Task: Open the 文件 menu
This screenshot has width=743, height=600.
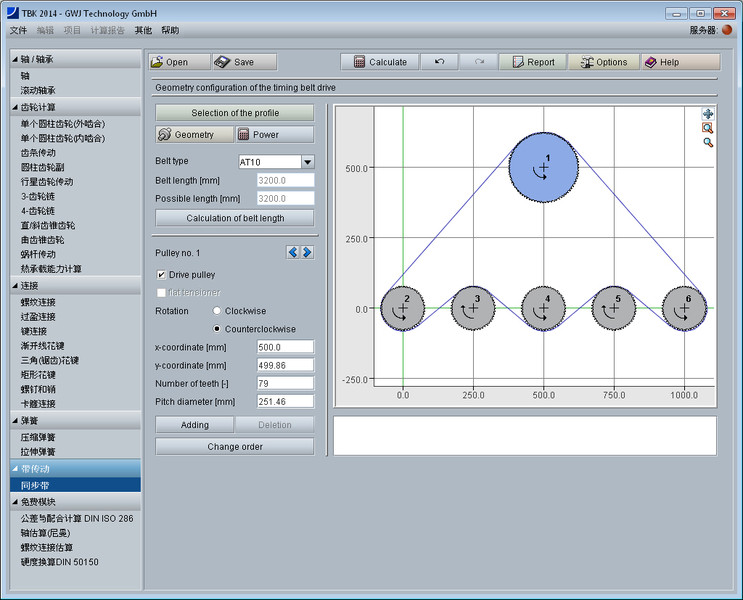Action: click(18, 30)
